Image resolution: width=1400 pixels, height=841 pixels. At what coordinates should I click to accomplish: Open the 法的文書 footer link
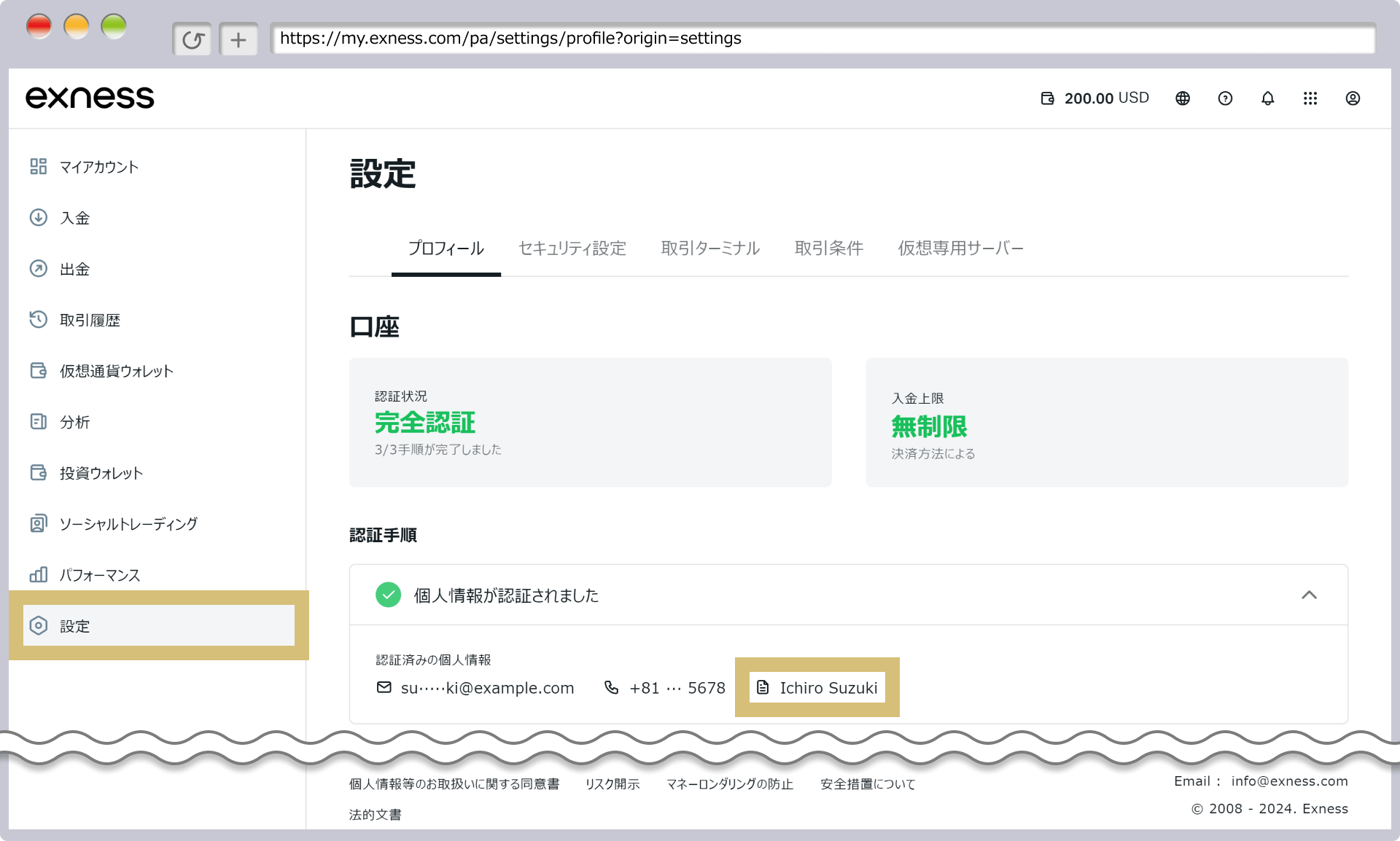click(376, 815)
